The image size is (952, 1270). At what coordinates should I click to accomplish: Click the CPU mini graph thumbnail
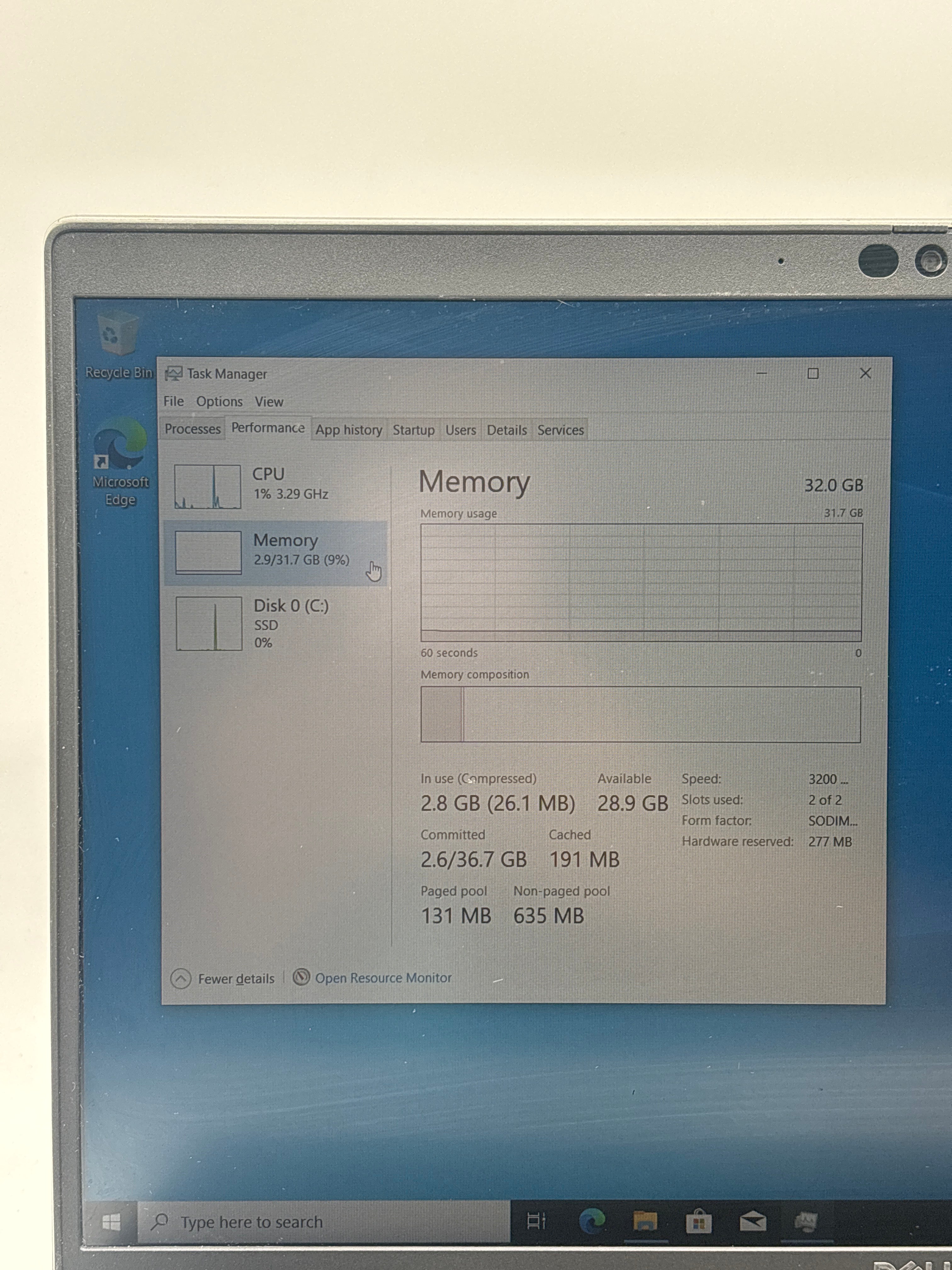[x=207, y=487]
